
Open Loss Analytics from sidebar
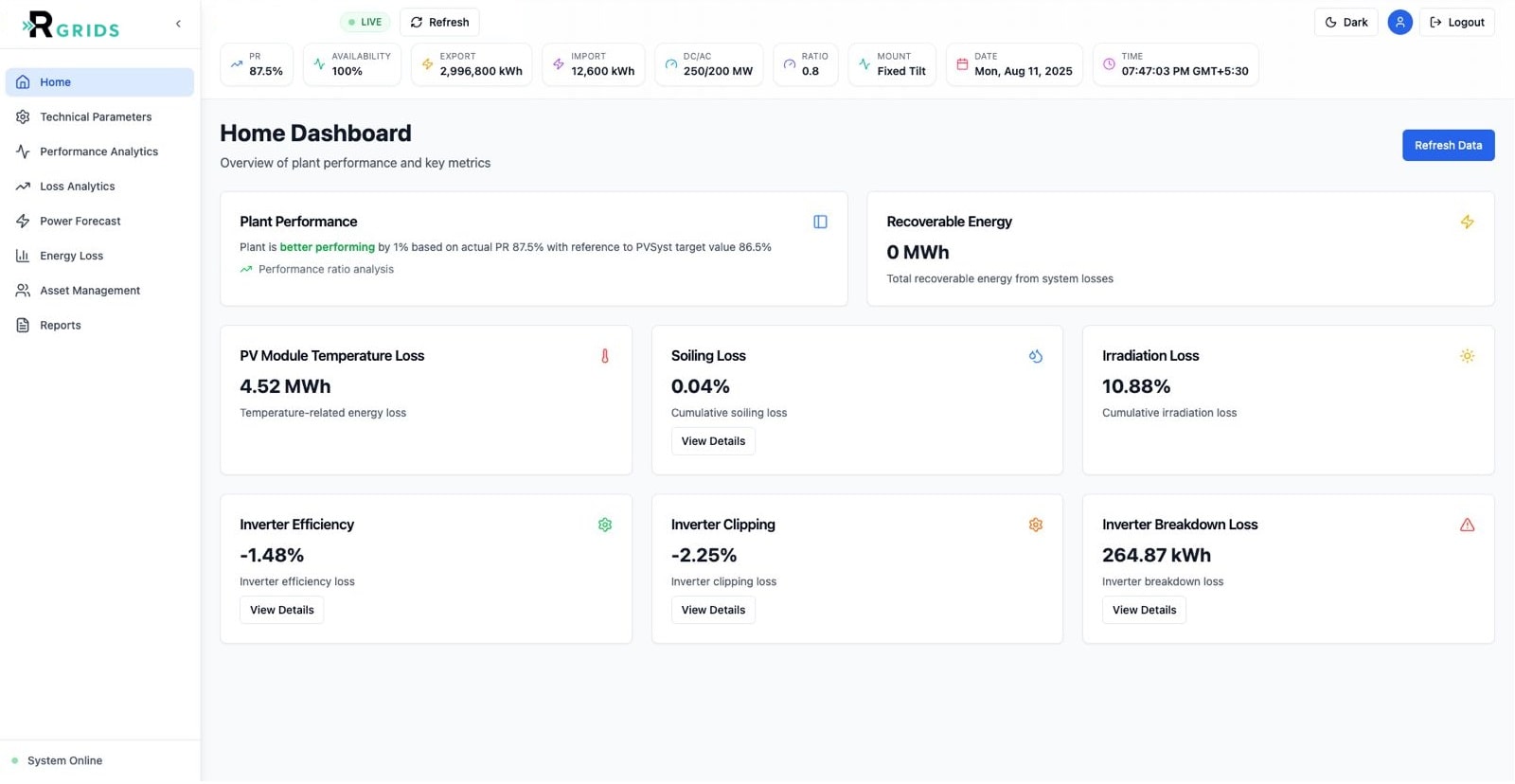click(78, 187)
